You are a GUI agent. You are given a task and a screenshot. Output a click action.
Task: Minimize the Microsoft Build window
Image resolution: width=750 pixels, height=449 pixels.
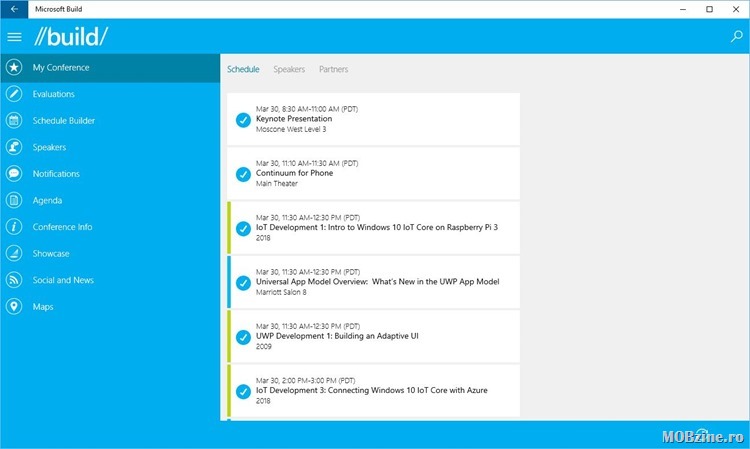click(x=683, y=9)
